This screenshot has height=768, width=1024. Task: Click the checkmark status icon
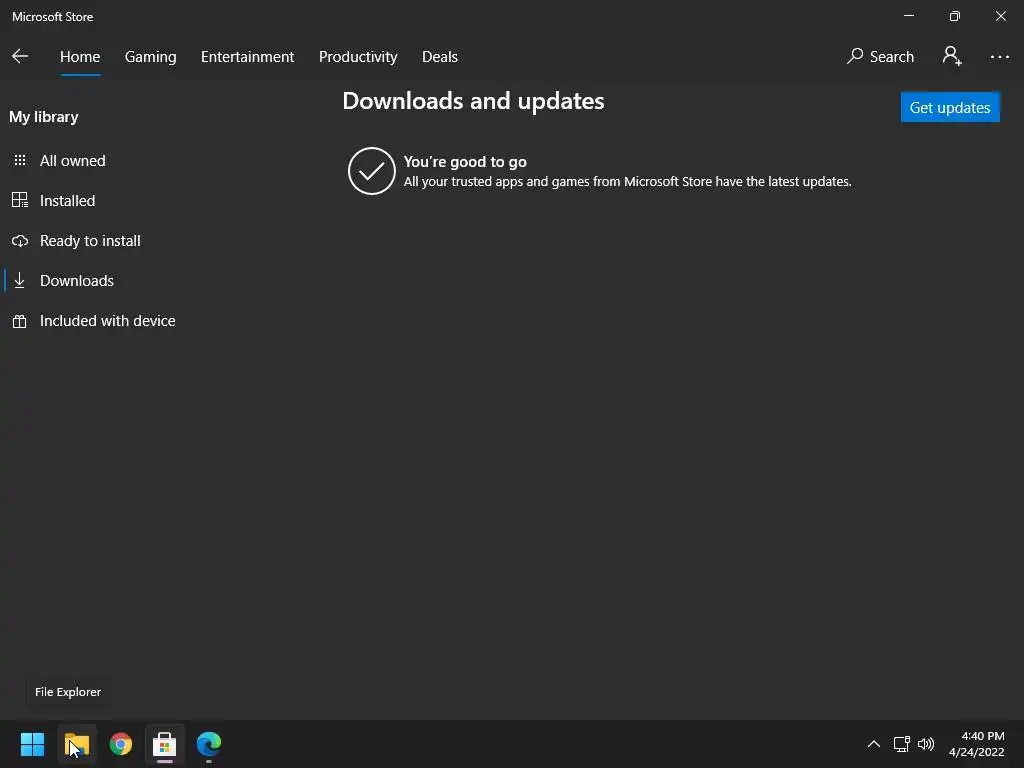[372, 171]
